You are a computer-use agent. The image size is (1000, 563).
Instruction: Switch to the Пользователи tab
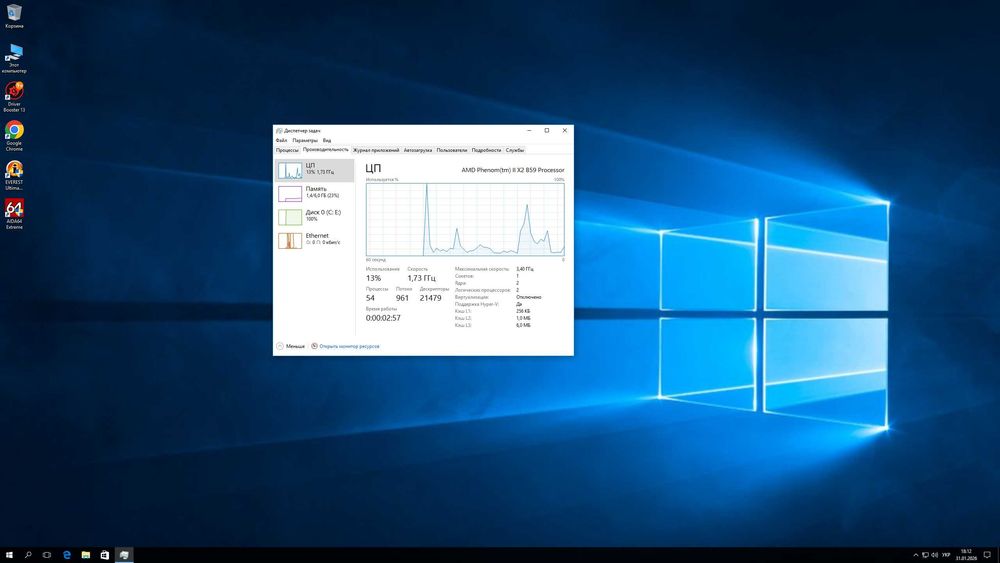coord(452,150)
